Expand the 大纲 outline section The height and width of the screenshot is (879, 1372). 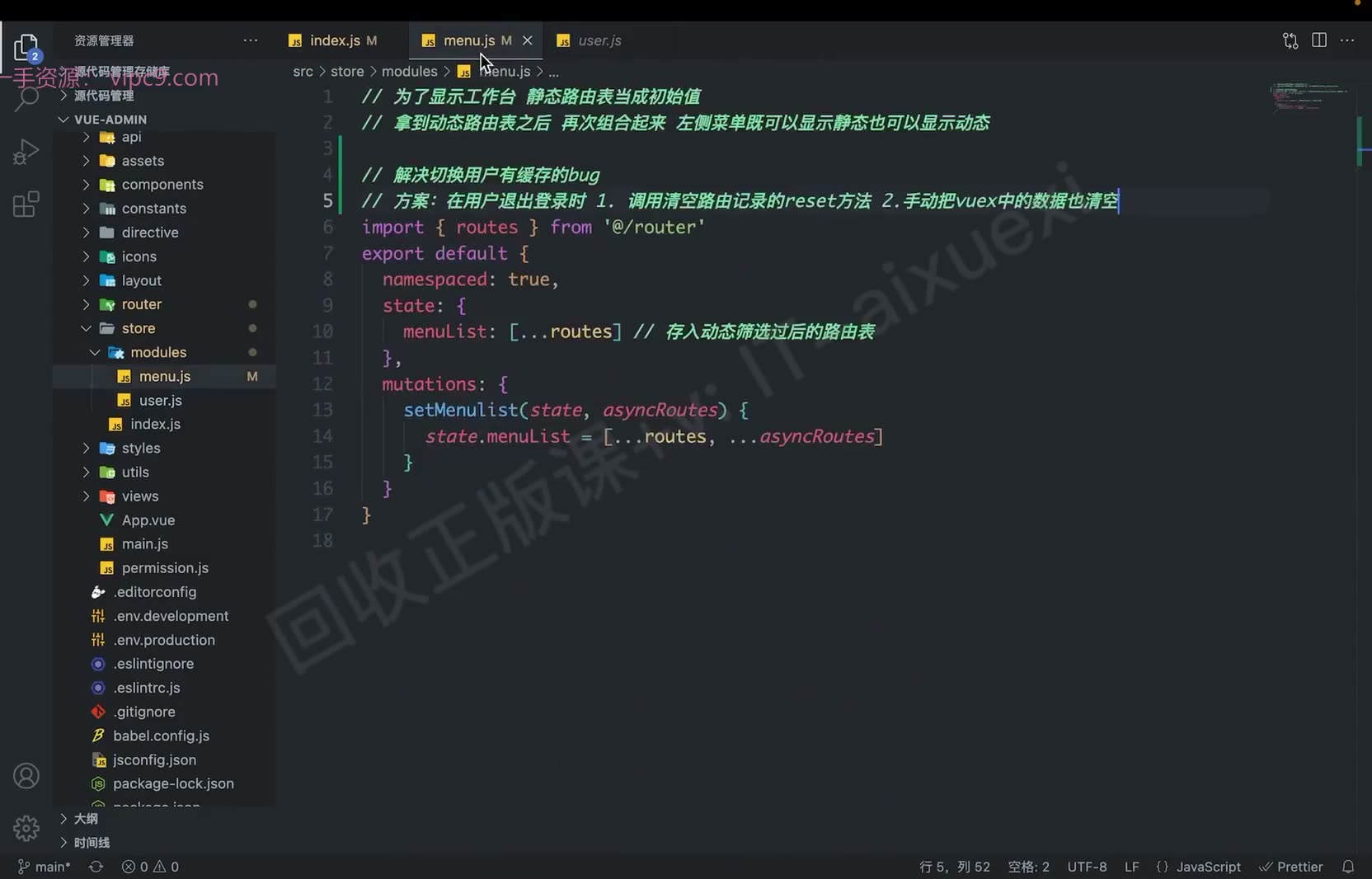86,819
